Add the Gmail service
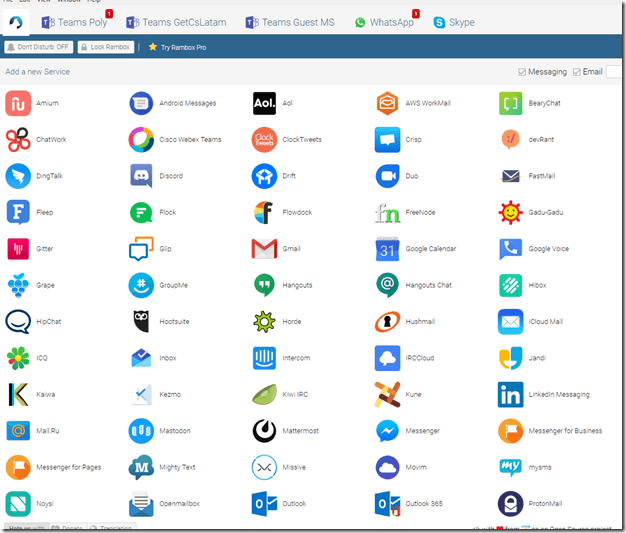This screenshot has height=533, width=626. click(264, 249)
